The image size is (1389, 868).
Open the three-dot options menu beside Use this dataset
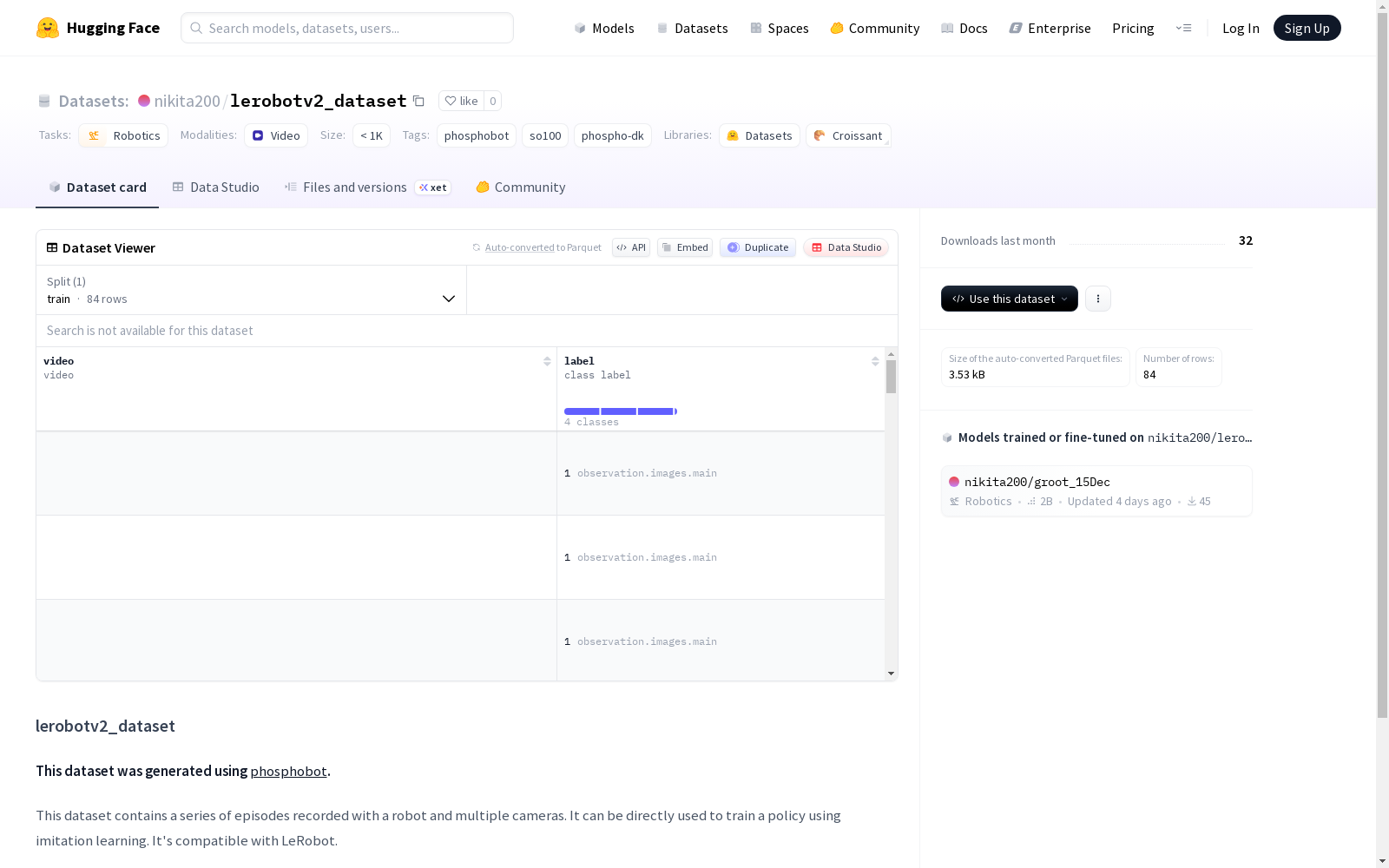(x=1098, y=299)
